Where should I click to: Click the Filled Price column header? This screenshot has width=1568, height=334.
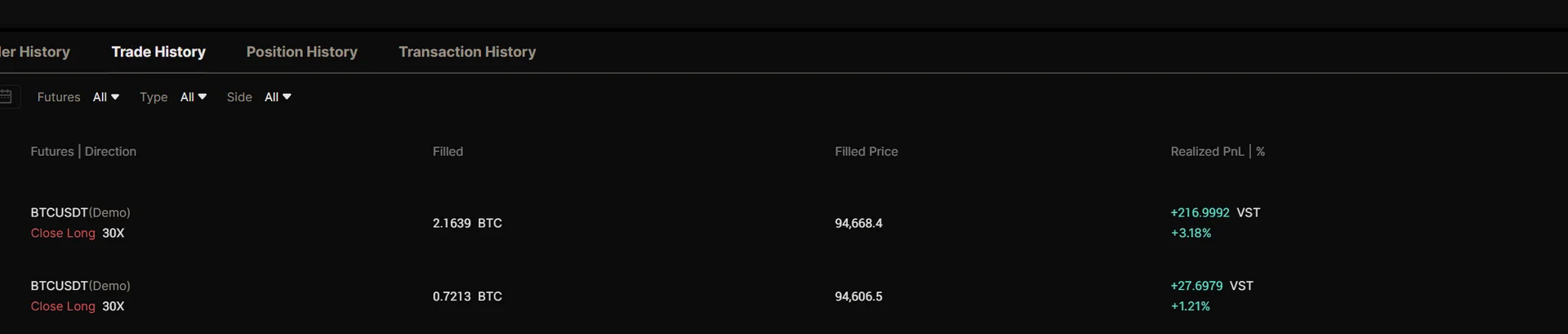coord(866,152)
